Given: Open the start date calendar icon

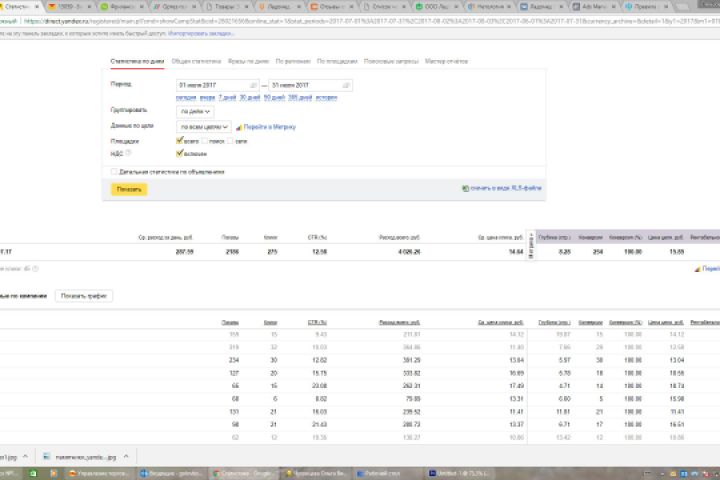Looking at the screenshot, I should [253, 85].
